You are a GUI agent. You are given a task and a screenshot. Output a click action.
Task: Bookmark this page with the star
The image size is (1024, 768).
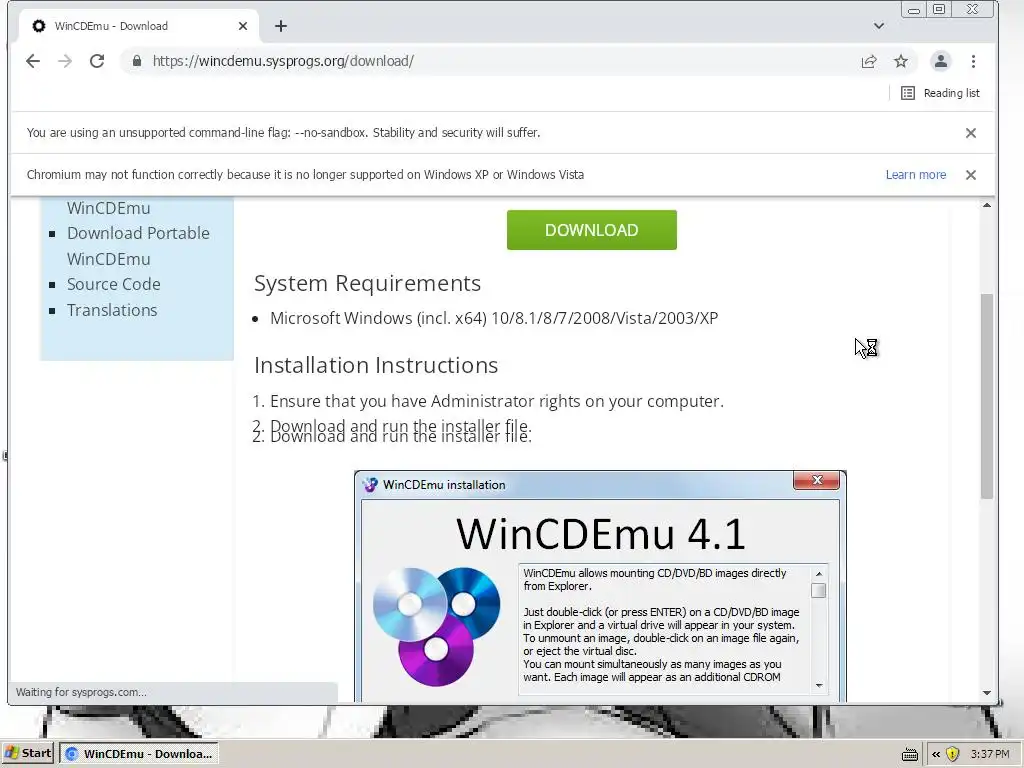pos(901,61)
